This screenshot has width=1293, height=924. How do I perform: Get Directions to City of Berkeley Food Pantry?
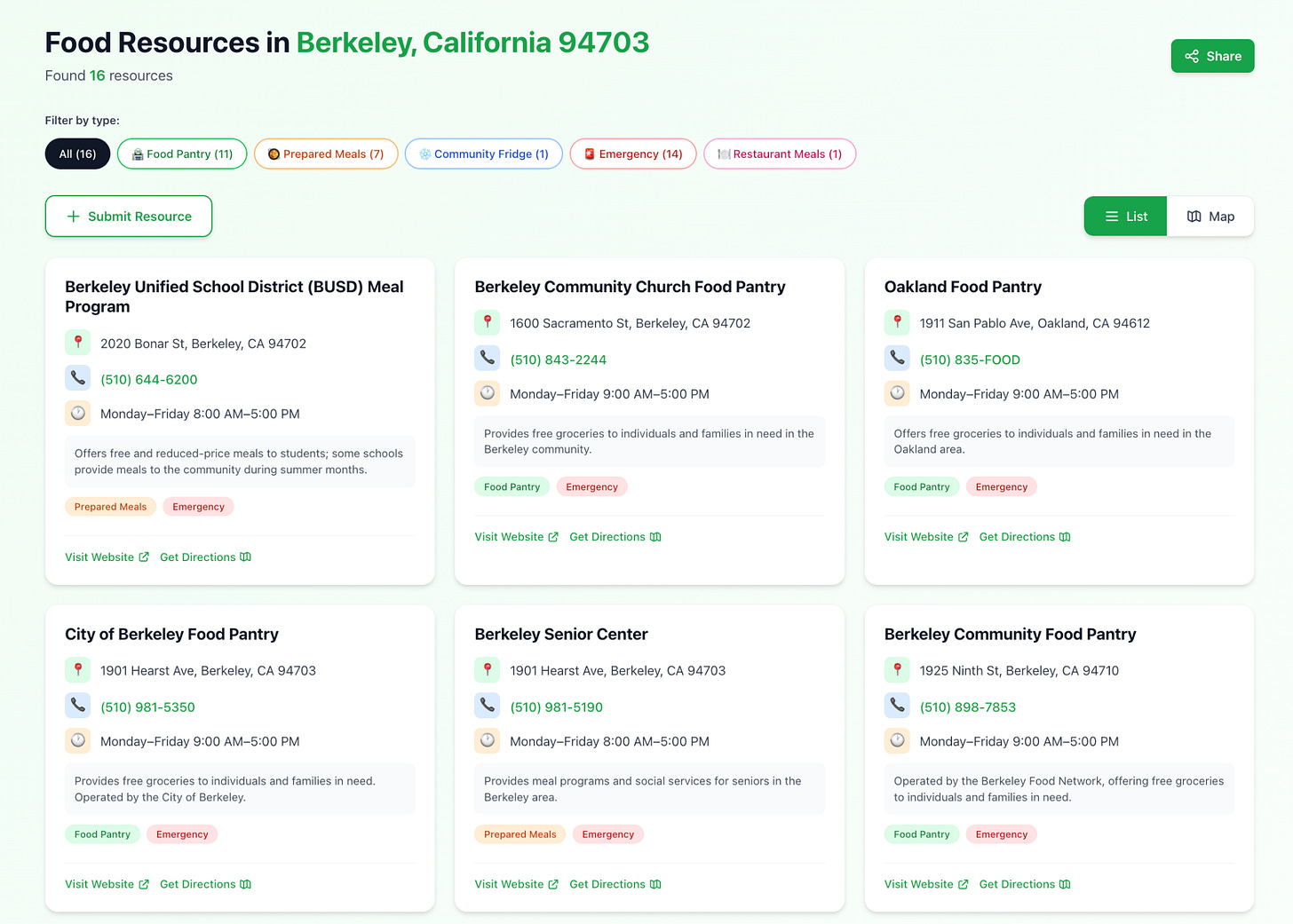[205, 884]
